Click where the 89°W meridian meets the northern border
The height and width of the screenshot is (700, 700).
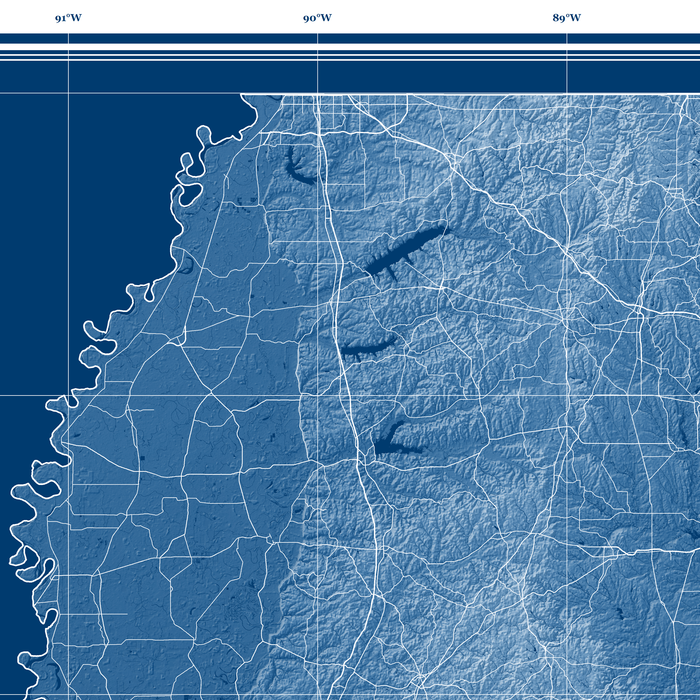(567, 95)
